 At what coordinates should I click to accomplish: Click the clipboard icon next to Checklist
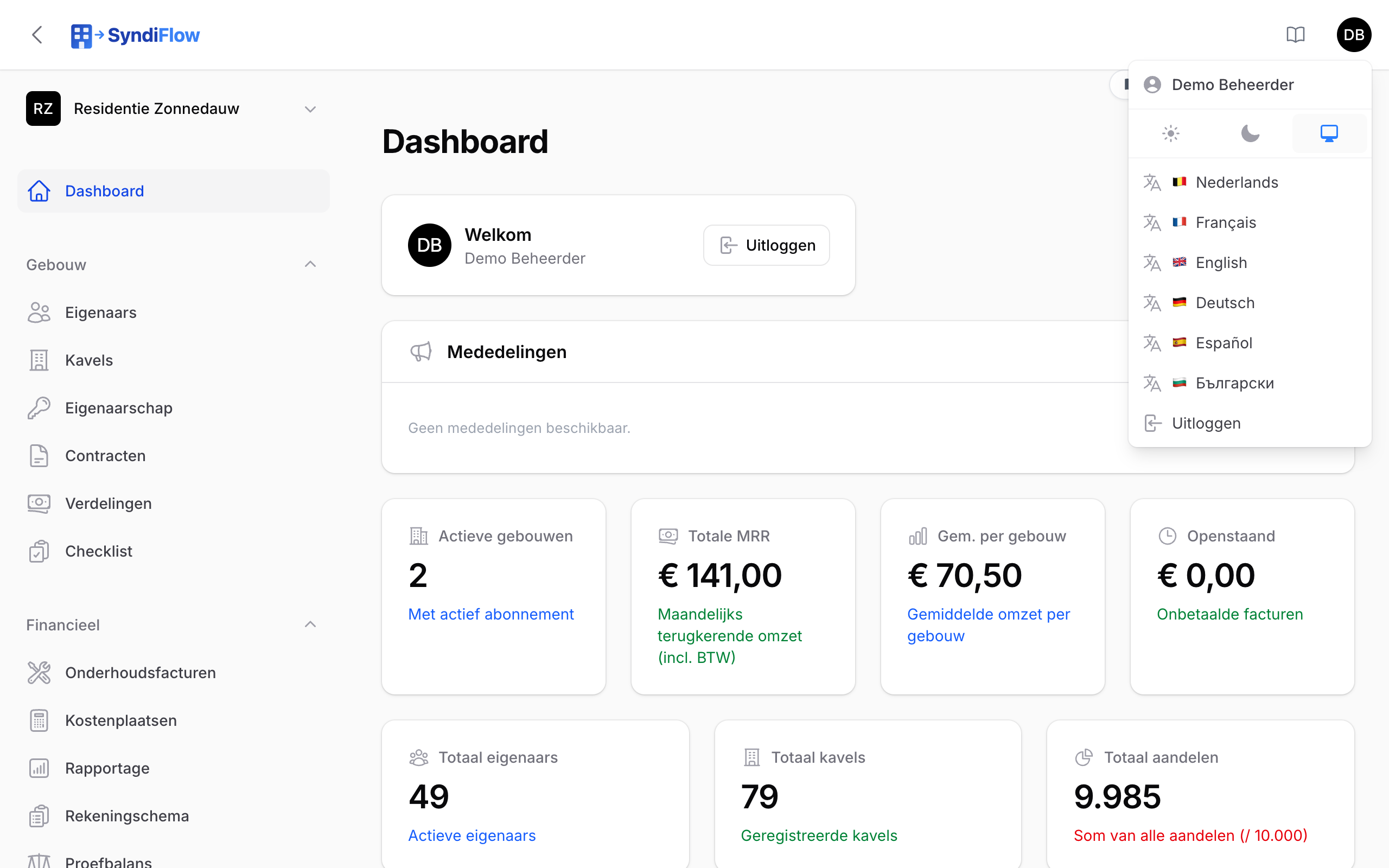(x=39, y=551)
